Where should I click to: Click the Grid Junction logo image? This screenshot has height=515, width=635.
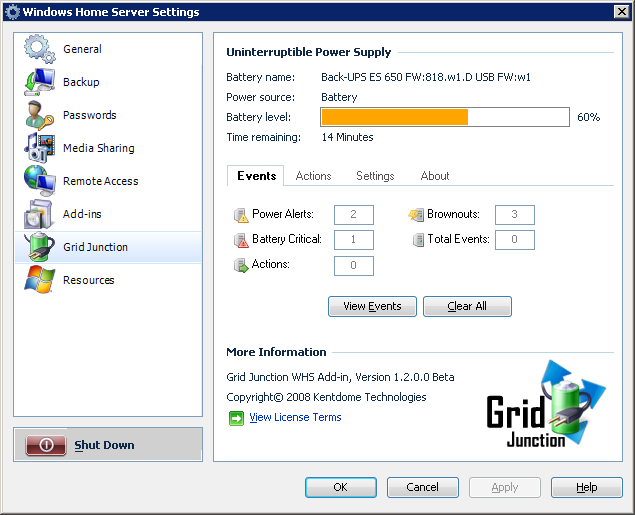pos(546,404)
